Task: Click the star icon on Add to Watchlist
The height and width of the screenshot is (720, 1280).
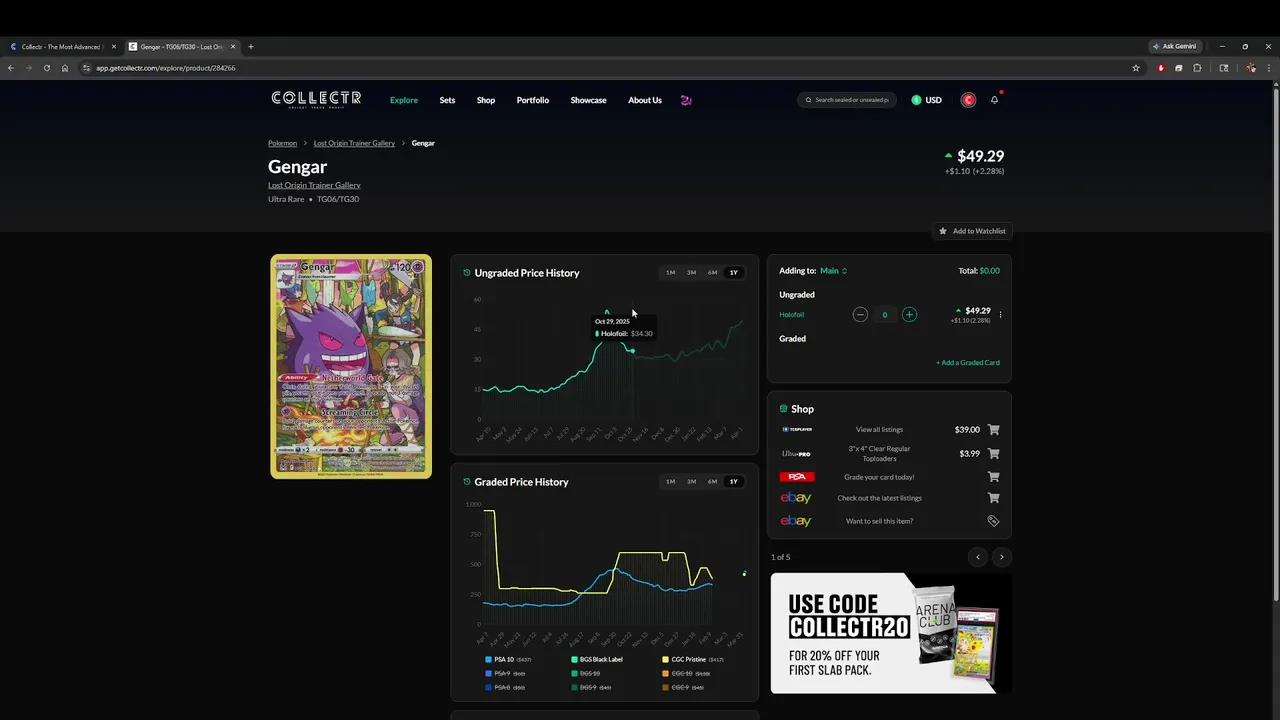Action: (942, 231)
